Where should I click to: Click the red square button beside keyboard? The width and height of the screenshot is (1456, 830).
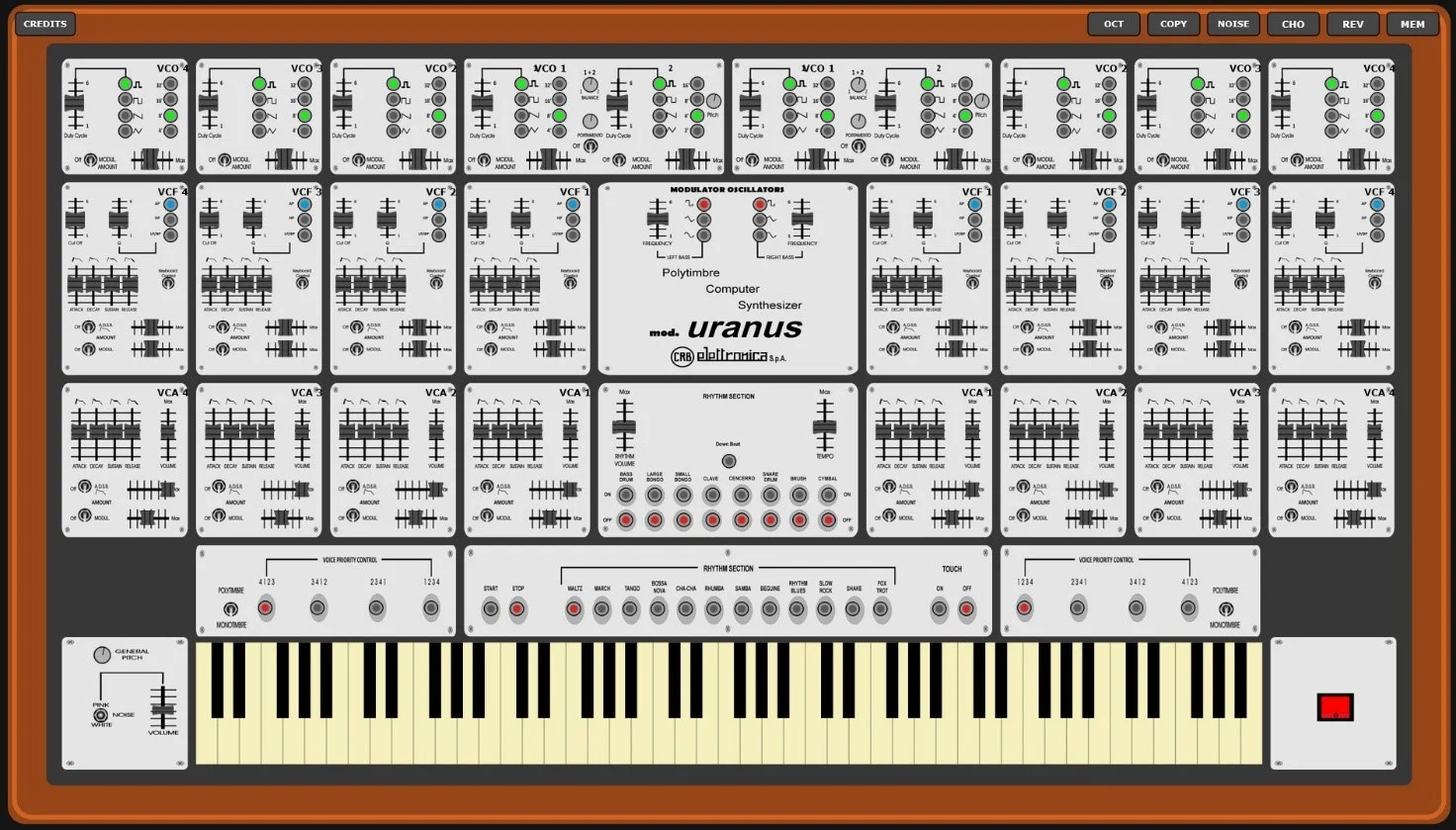click(x=1335, y=706)
